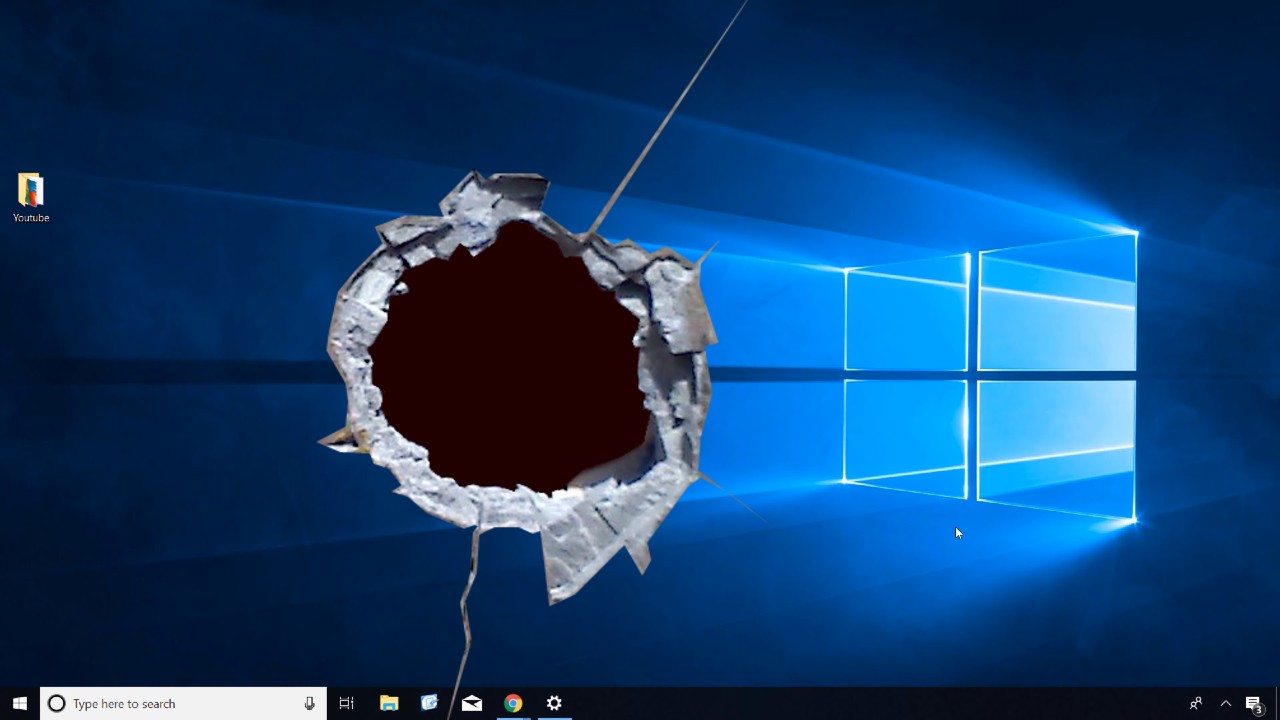Open the Settings gear on the taskbar
1280x720 pixels.
[x=554, y=703]
